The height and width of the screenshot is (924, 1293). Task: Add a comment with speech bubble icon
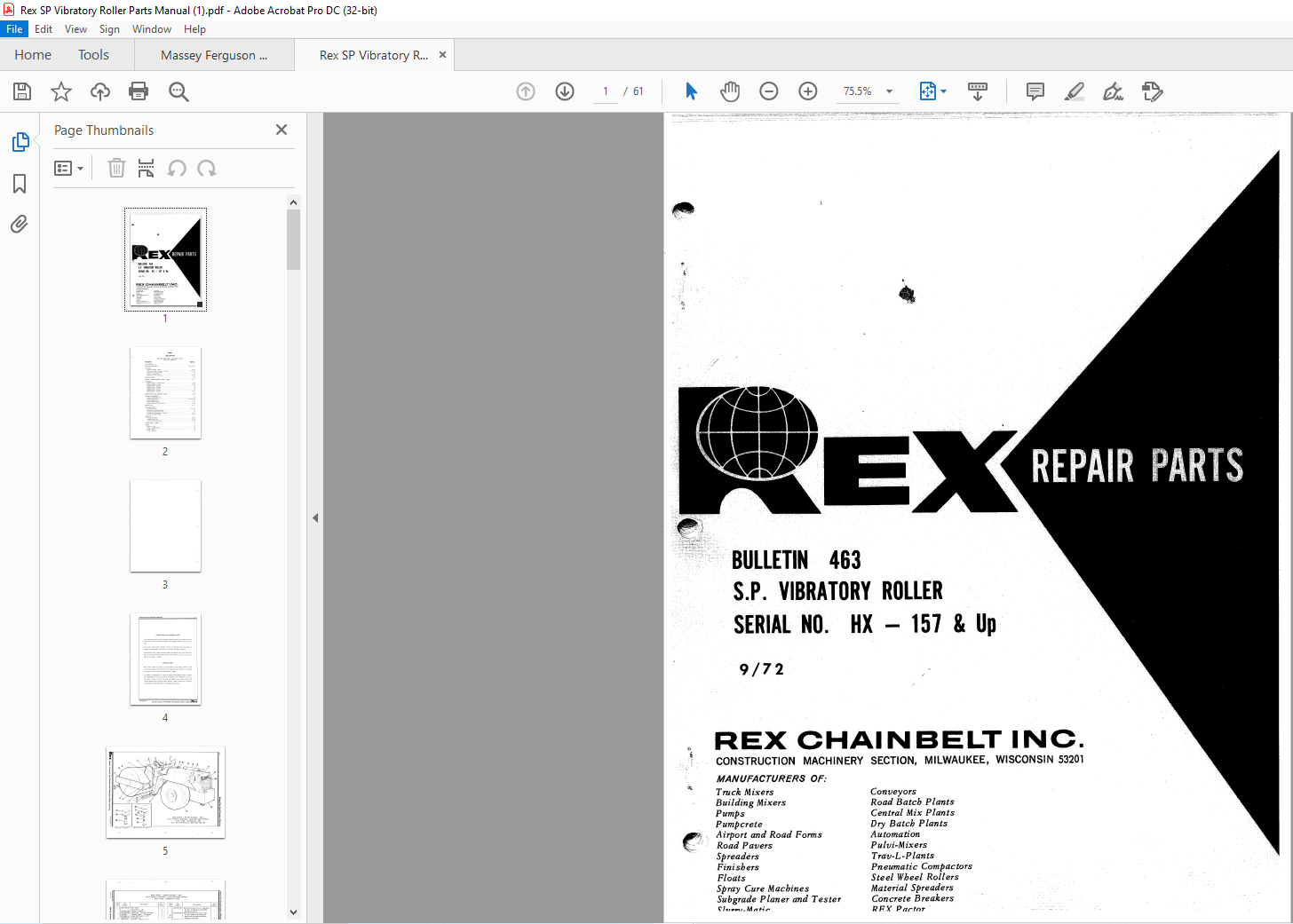pyautogui.click(x=1035, y=91)
